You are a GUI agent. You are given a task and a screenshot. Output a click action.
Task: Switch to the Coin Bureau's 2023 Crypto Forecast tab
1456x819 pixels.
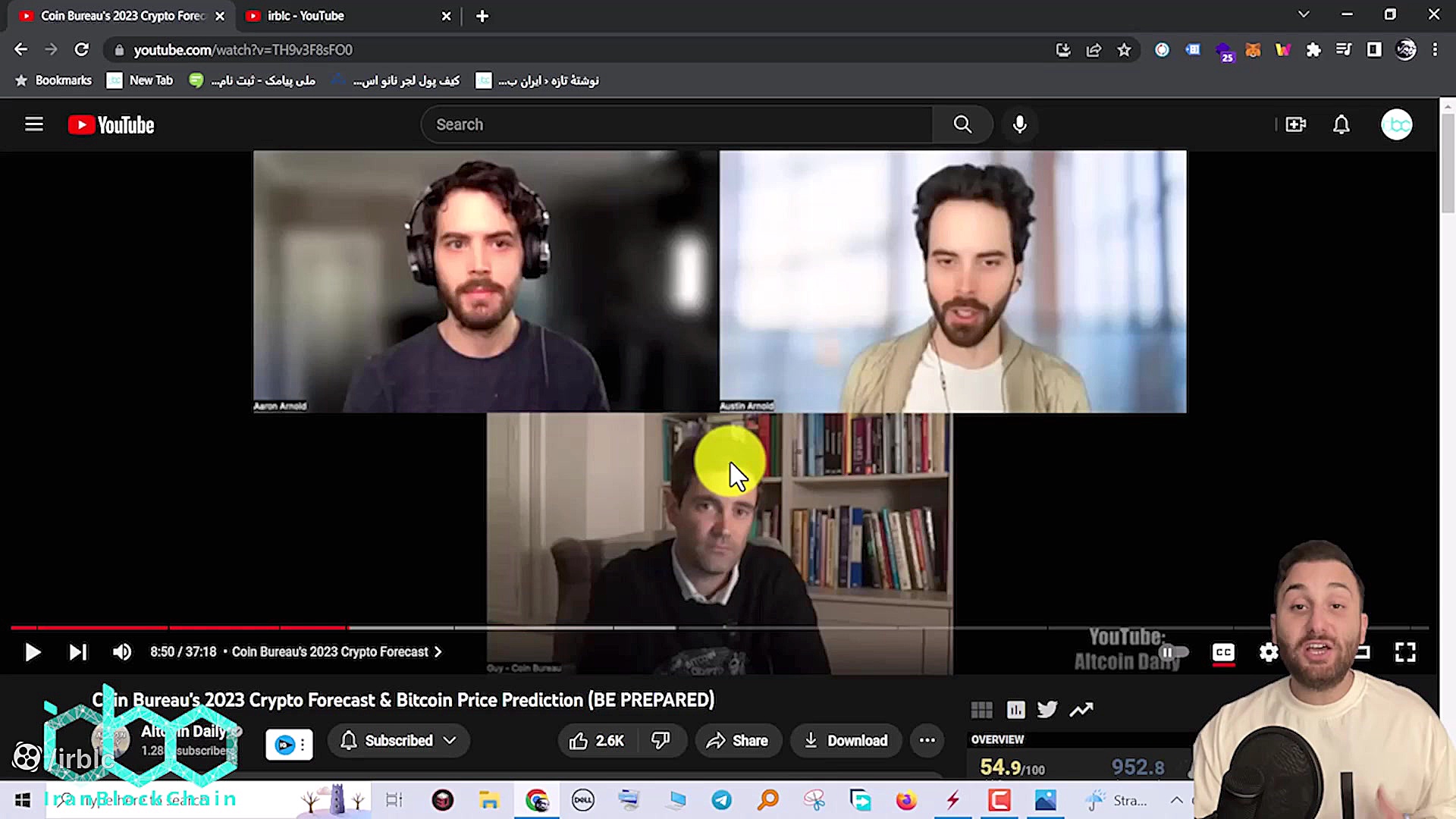121,16
